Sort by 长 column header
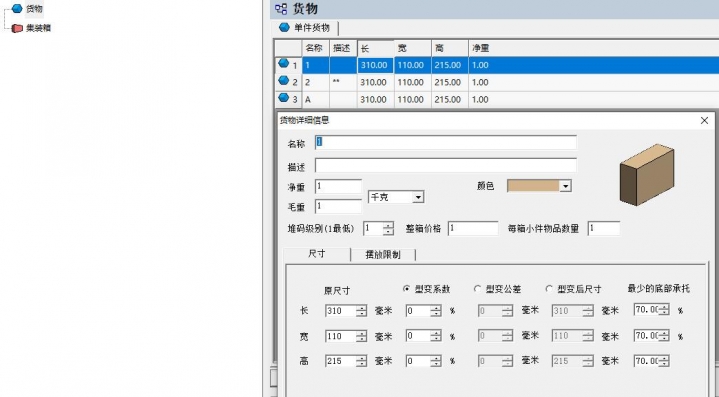Viewport: 719px width, 397px height. point(376,48)
